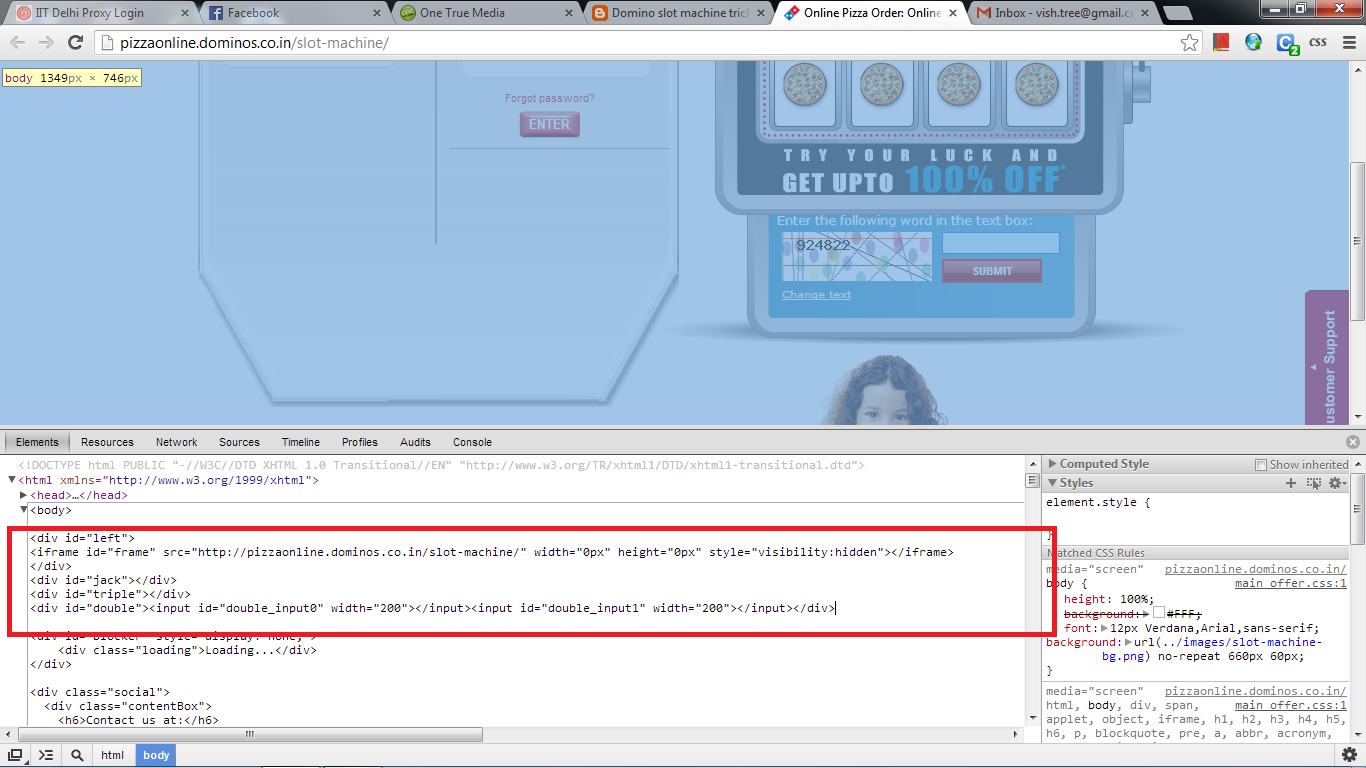The height and width of the screenshot is (768, 1366).
Task: Open the Chrome hamburger menu
Action: pos(1348,43)
